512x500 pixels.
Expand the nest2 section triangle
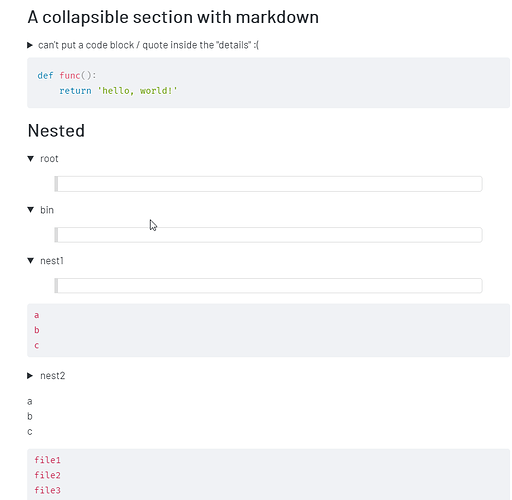[30, 376]
